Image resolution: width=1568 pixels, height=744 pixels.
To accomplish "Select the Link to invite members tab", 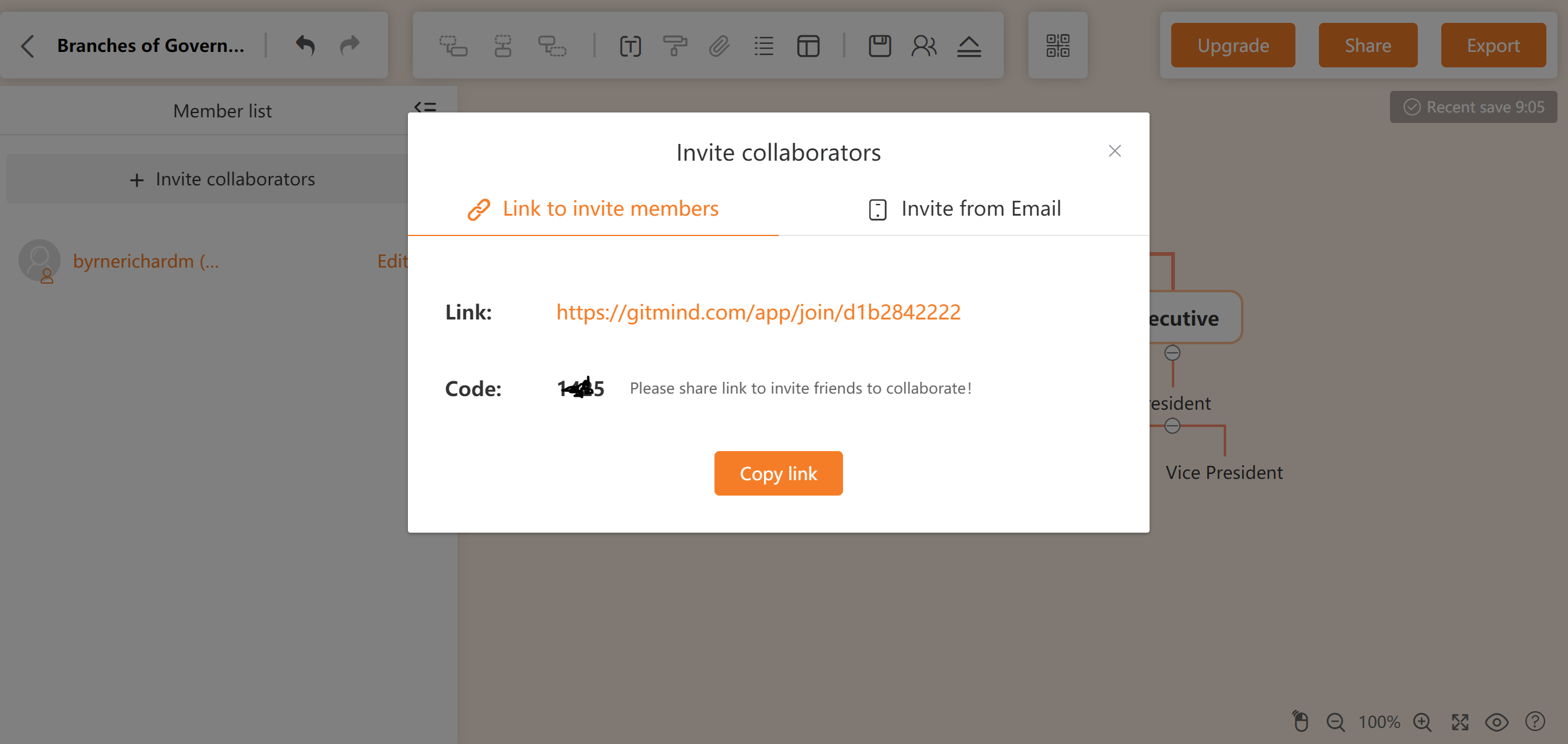I will 592,208.
